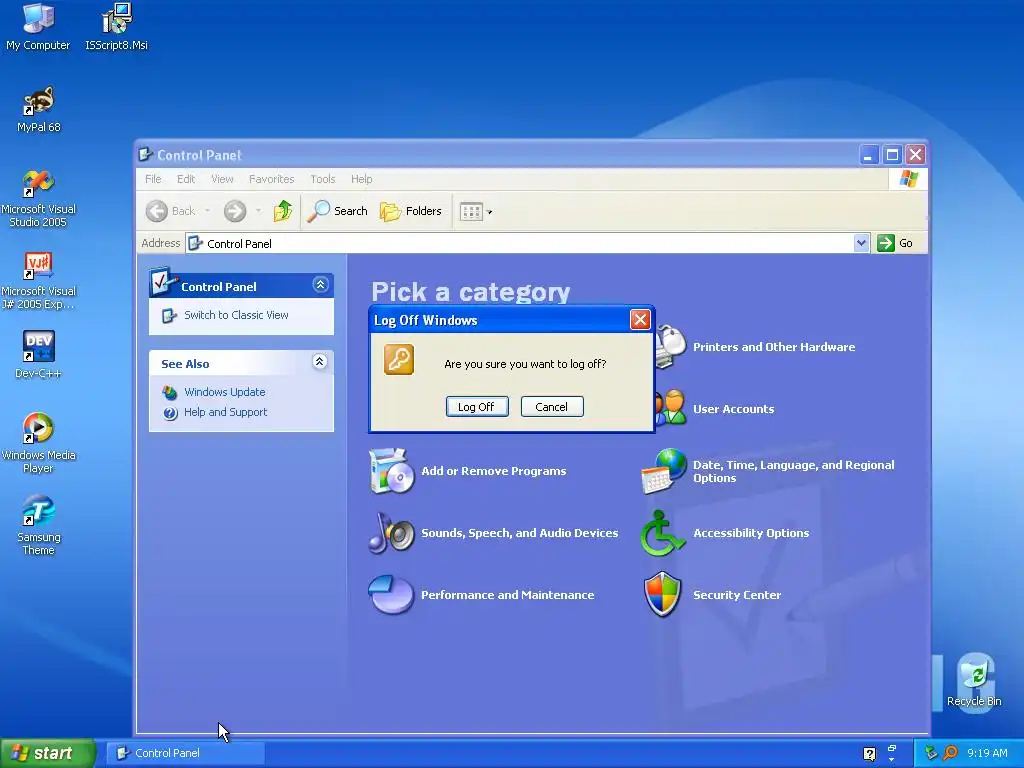Screen dimensions: 1024x768
Task: Open the View menu
Action: (x=222, y=179)
